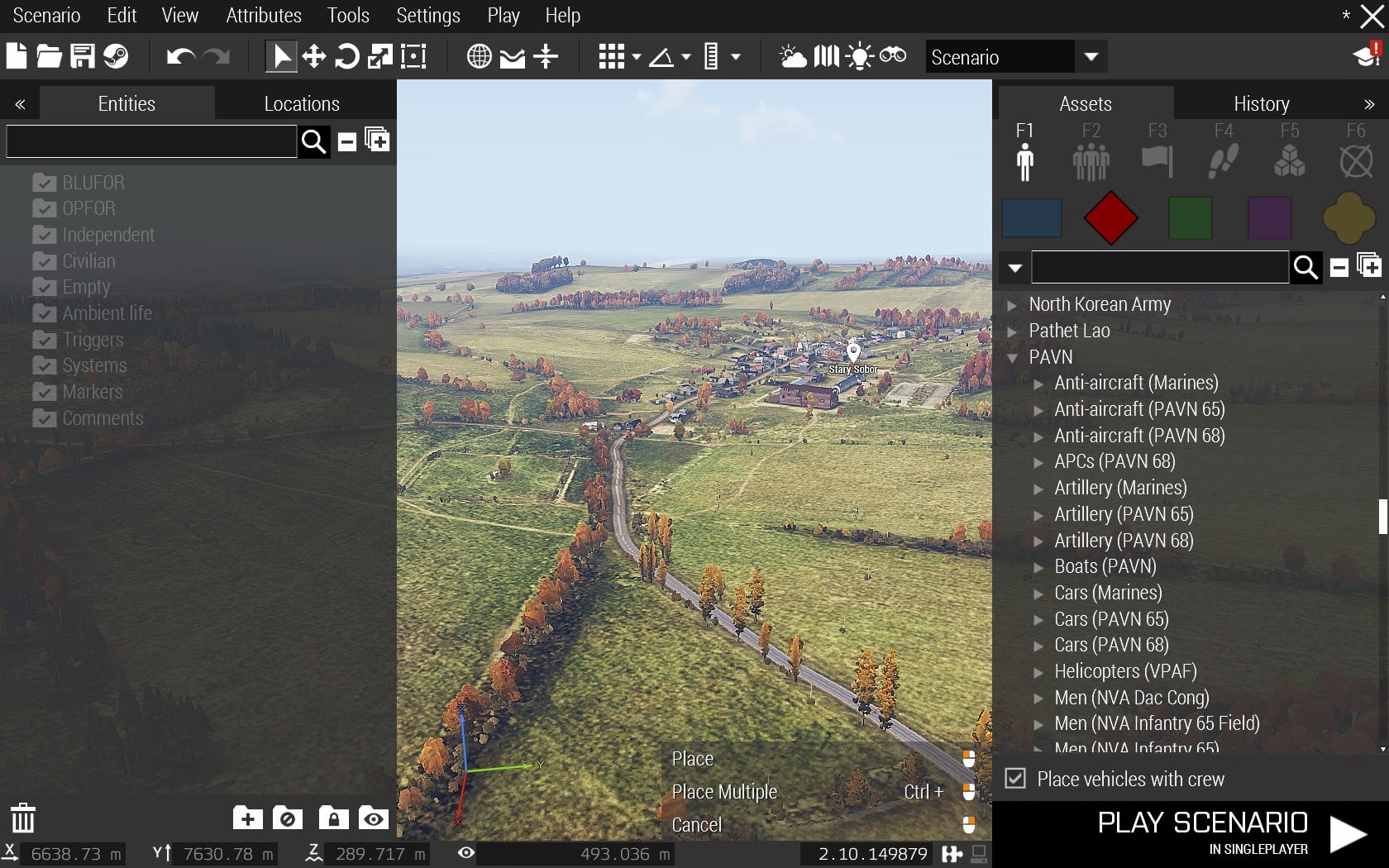This screenshot has width=1389, height=868.
Task: Add new layer folder button
Action: (247, 818)
